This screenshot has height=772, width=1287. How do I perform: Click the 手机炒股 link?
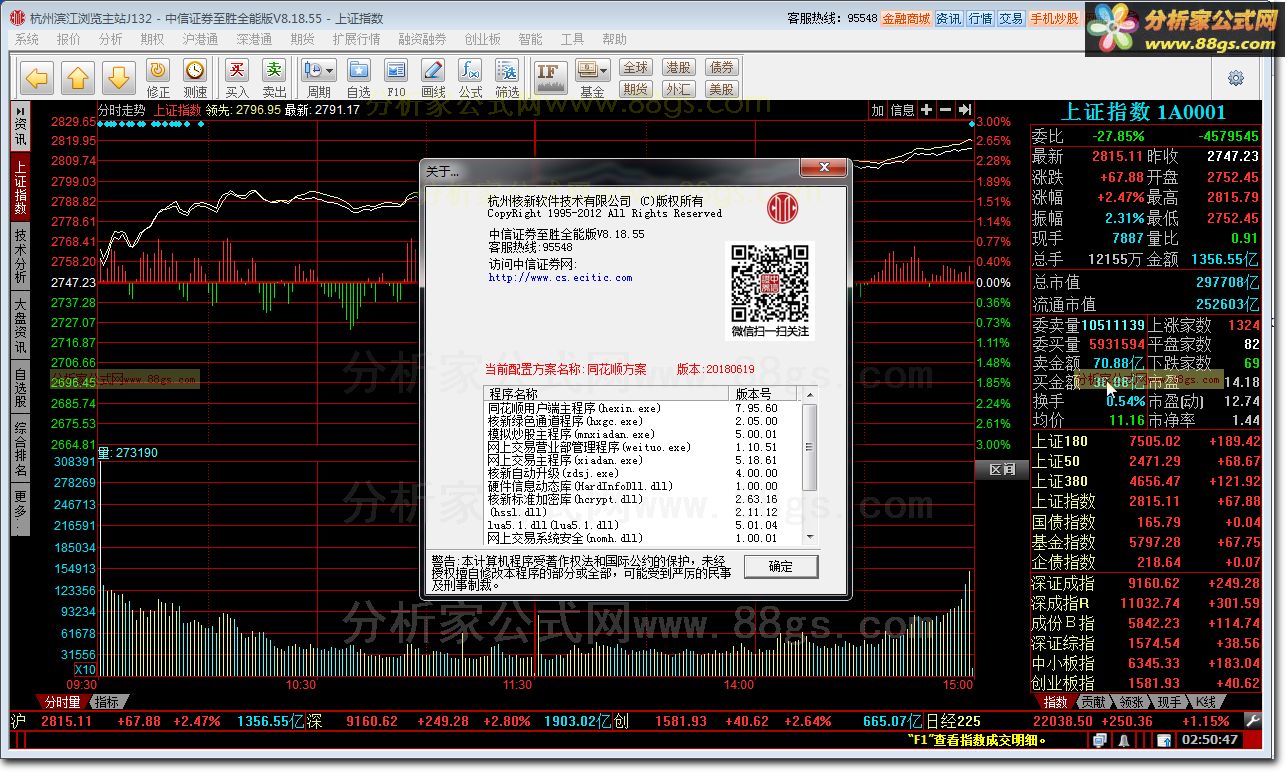[x=1054, y=18]
